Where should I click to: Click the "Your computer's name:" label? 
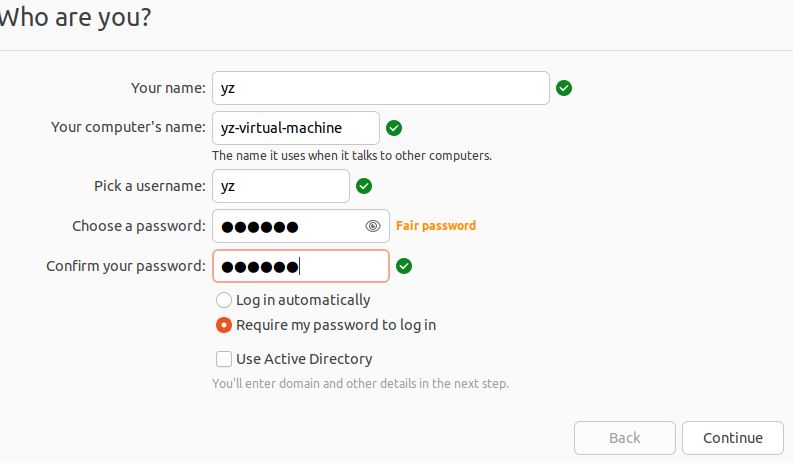point(128,128)
